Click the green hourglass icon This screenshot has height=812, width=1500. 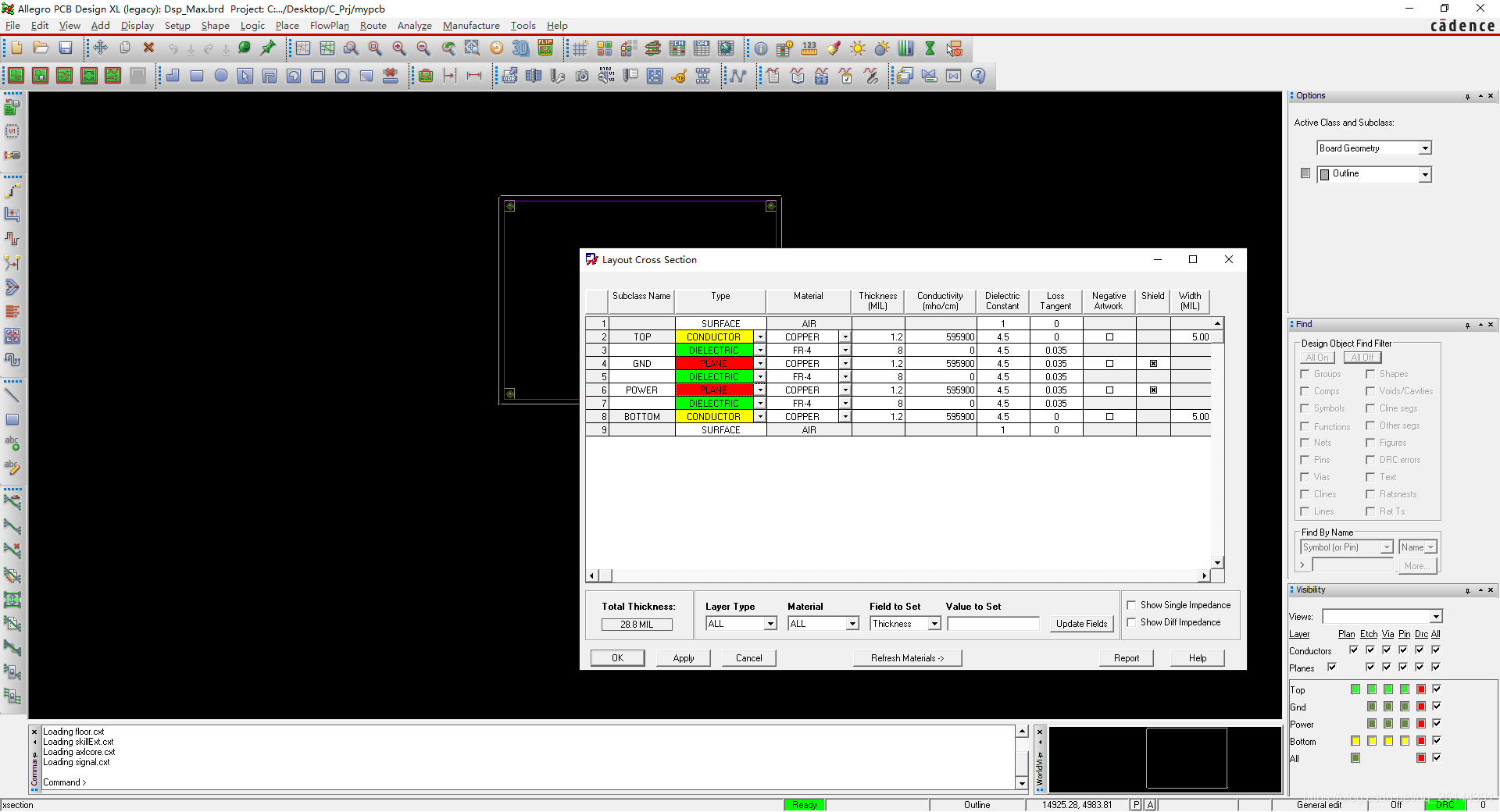pos(930,48)
